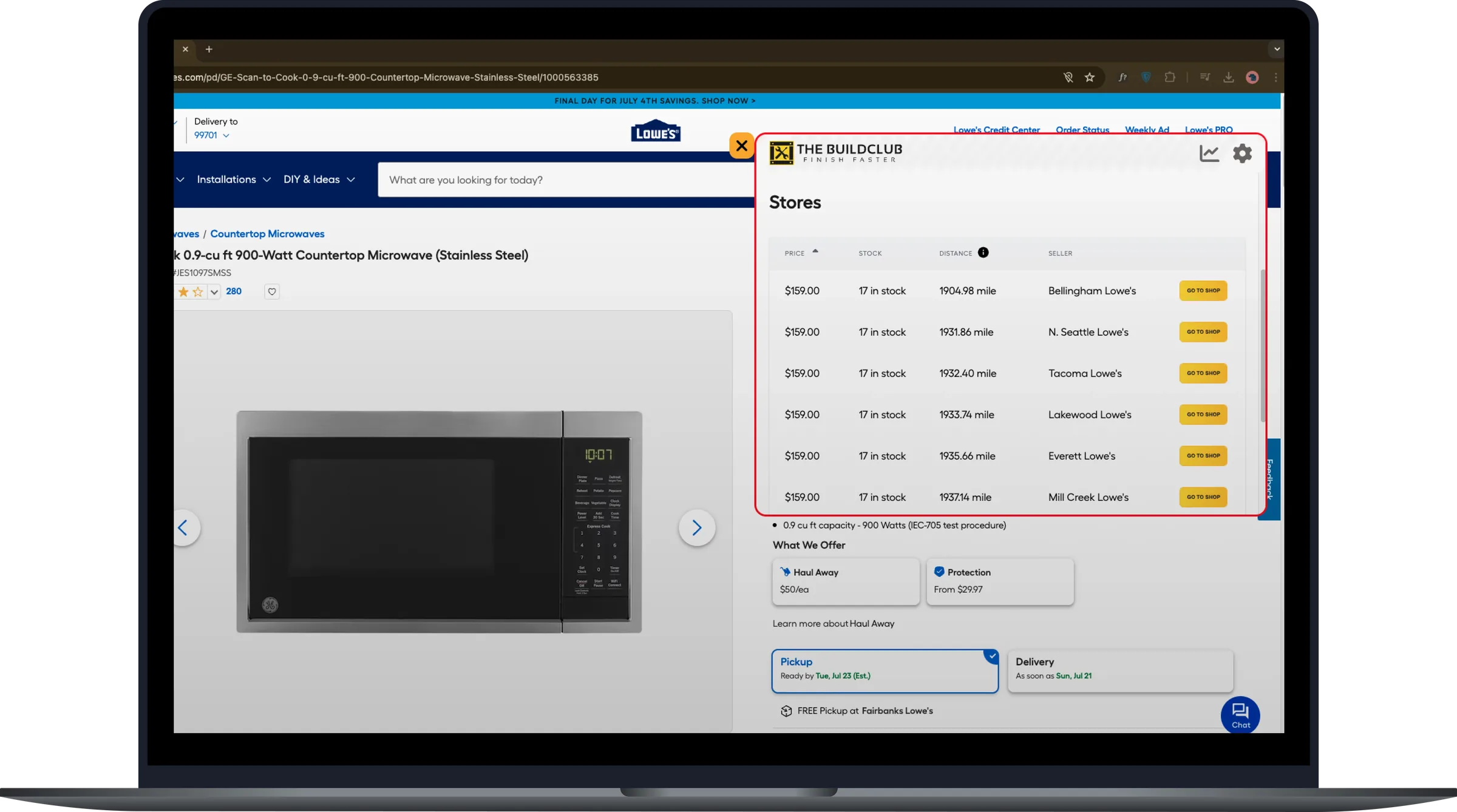The height and width of the screenshot is (812, 1457).
Task: Sort stores by Distance column header
Action: point(956,253)
